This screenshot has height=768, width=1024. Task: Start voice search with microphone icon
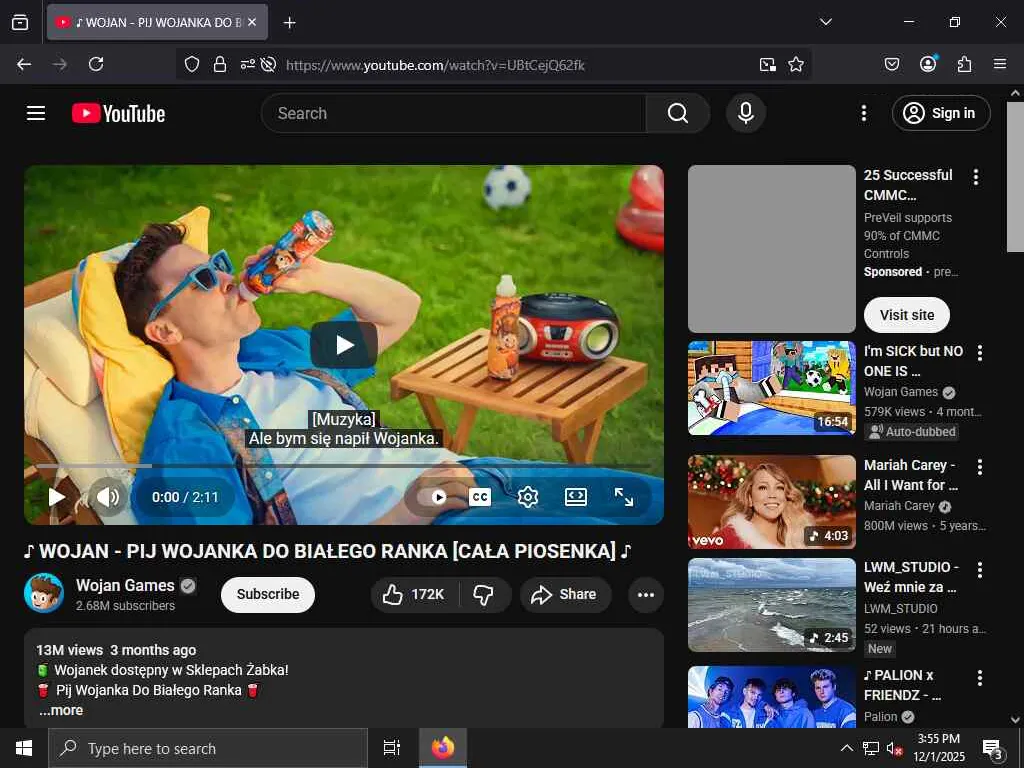[745, 113]
